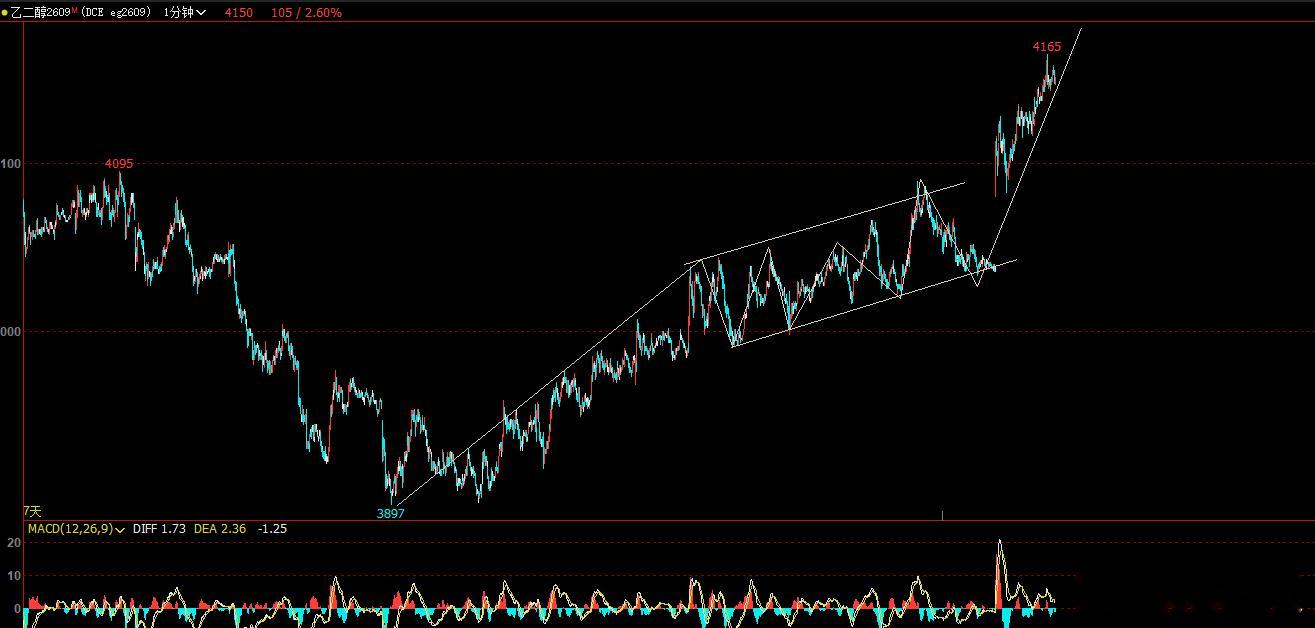The width and height of the screenshot is (1315, 628).
Task: Click the yellow dot before 乙二醇2609
Action: click(x=5, y=12)
